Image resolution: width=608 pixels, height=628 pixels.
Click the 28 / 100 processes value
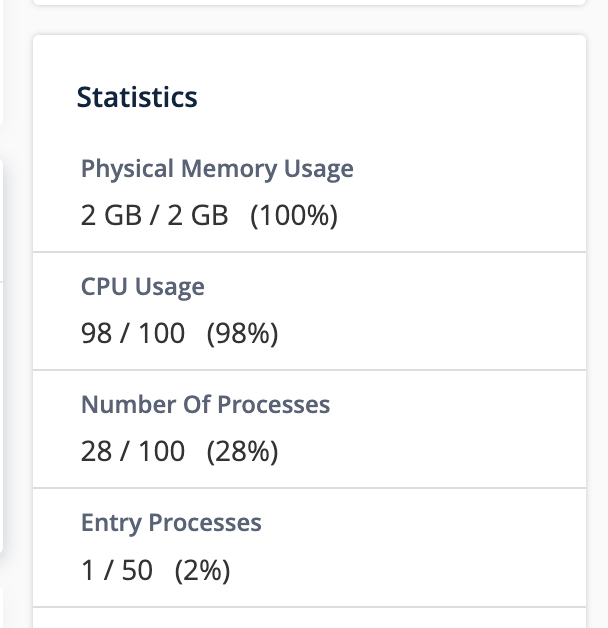[x=133, y=452]
